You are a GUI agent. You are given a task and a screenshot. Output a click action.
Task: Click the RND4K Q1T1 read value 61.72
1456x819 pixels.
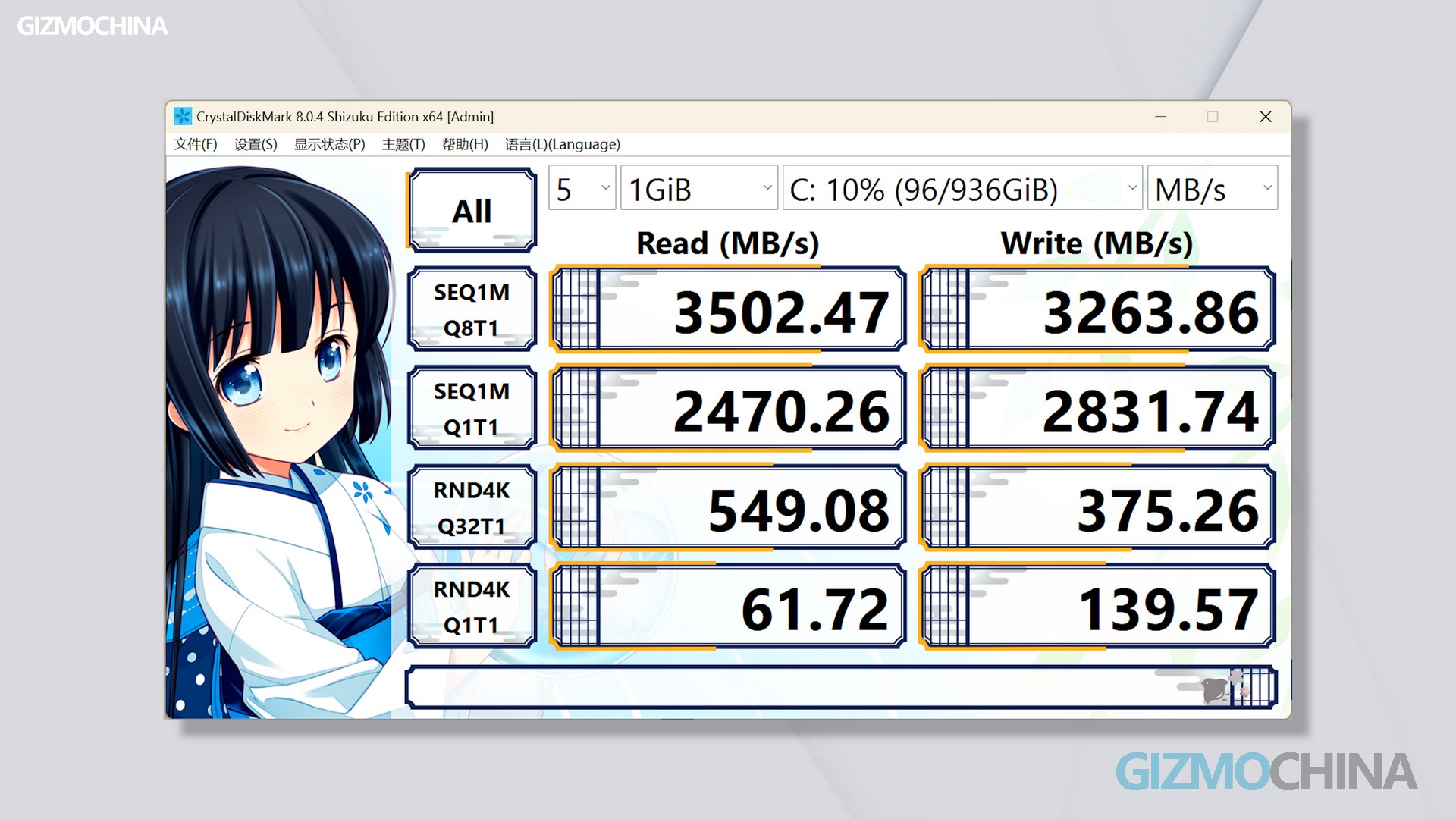729,607
